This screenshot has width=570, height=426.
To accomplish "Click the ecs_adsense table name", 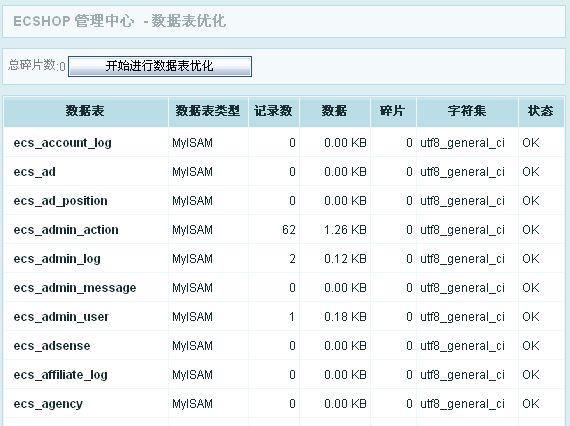I will 52,346.
